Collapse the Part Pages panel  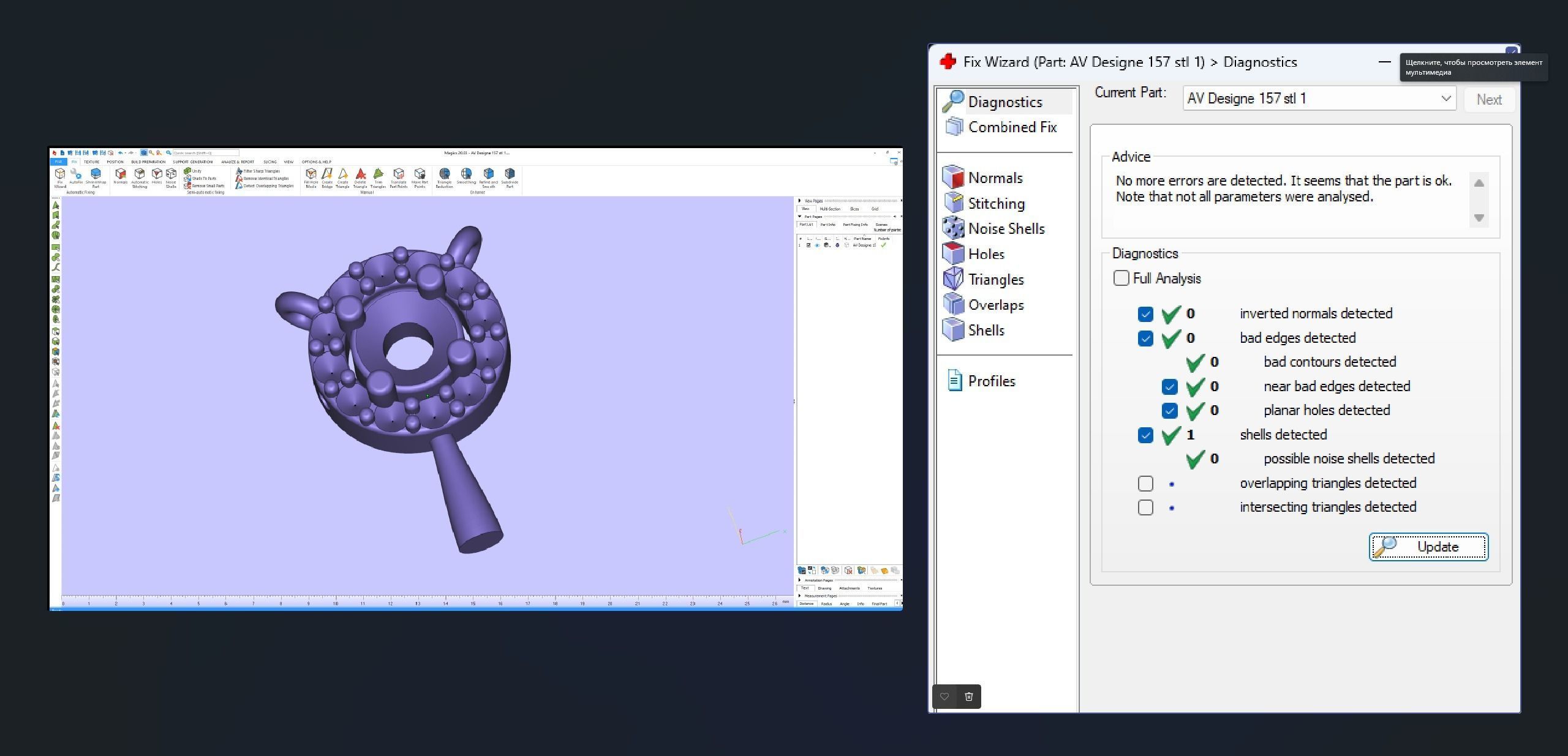[x=800, y=217]
